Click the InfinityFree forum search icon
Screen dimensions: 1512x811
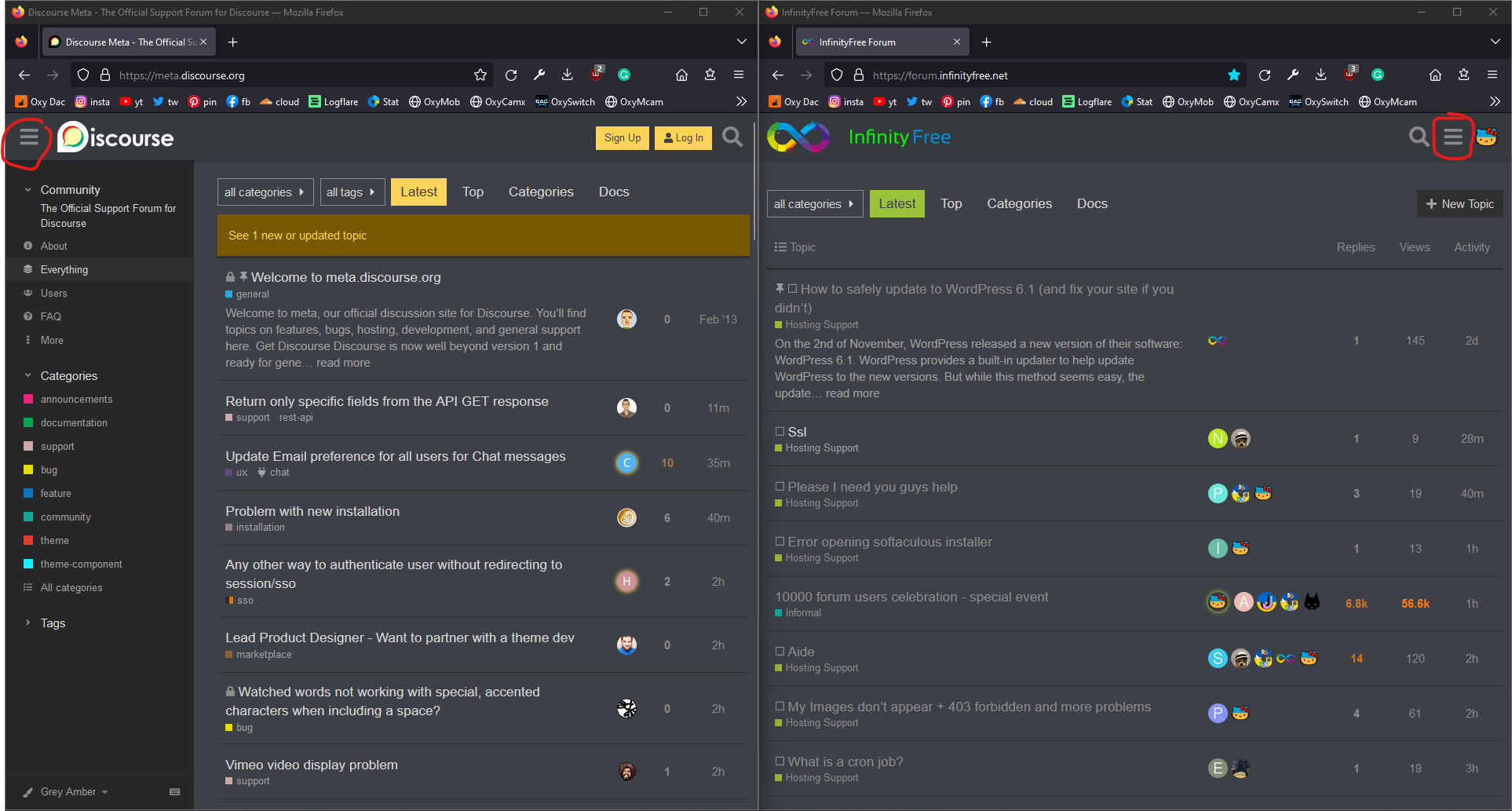pos(1419,137)
